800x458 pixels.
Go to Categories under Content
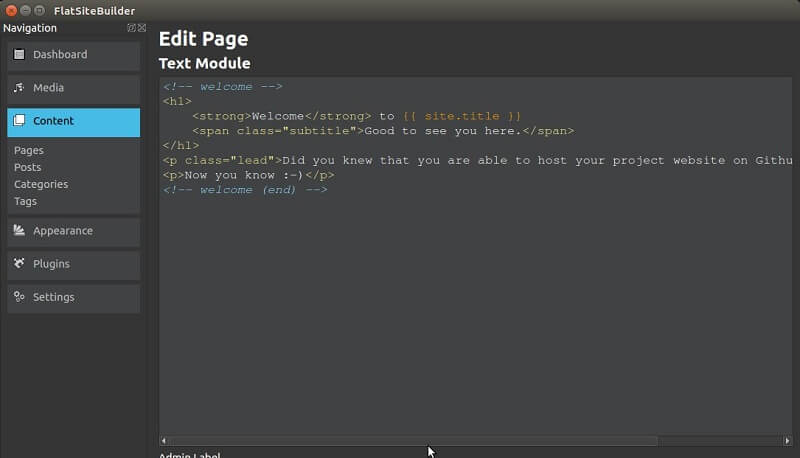coord(41,184)
